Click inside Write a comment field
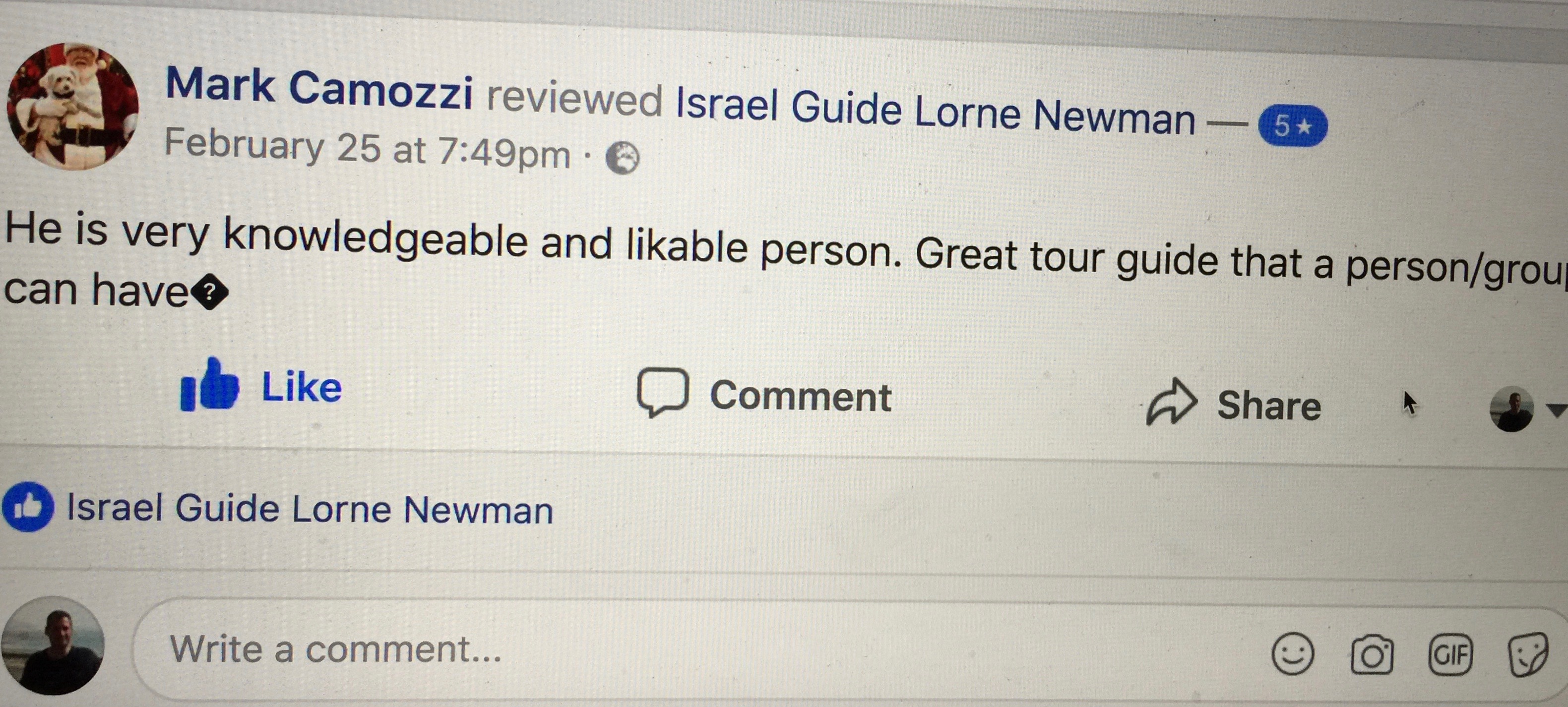1568x707 pixels. point(670,650)
